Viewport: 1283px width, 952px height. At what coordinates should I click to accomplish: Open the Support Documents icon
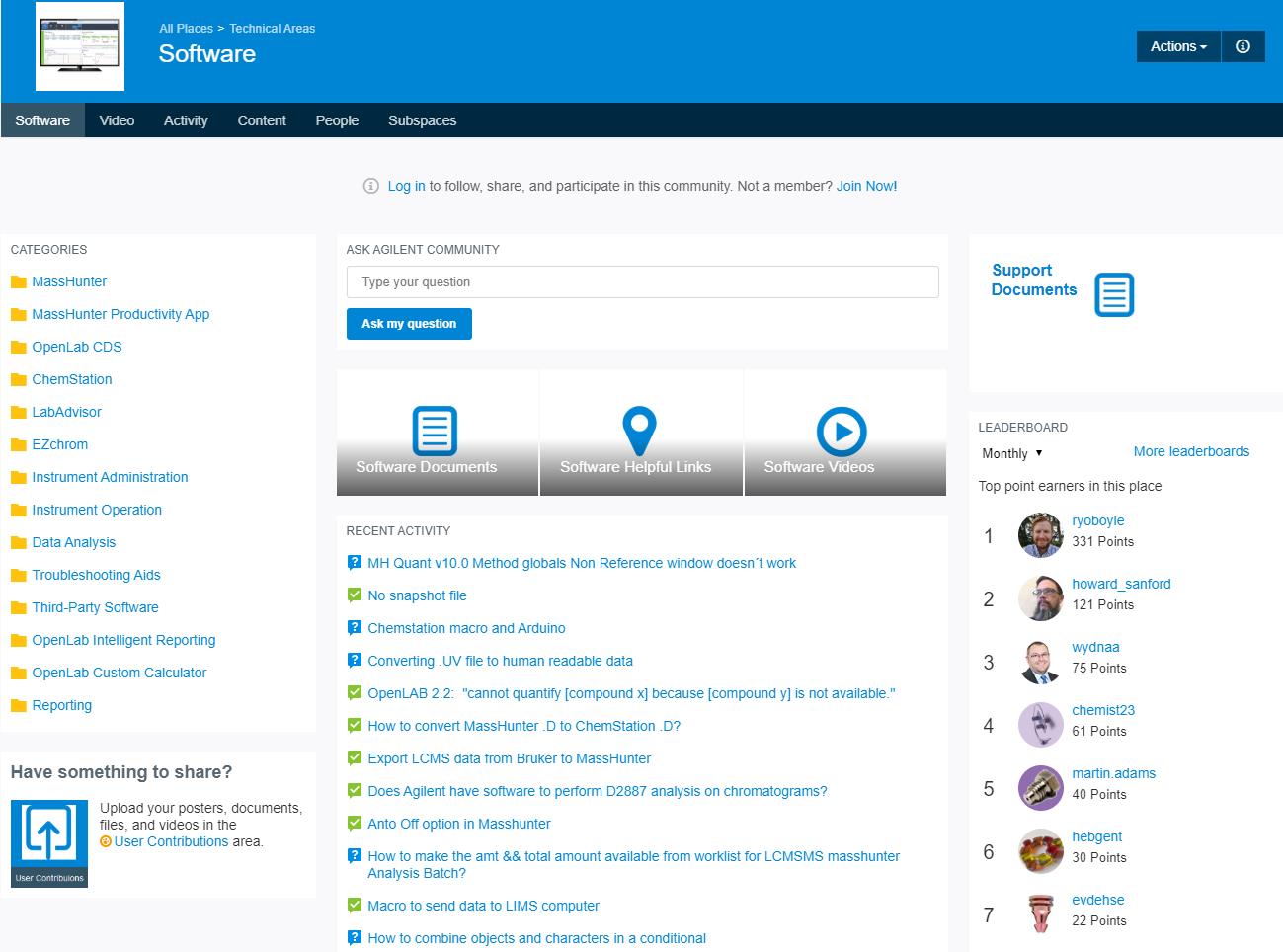click(1114, 294)
